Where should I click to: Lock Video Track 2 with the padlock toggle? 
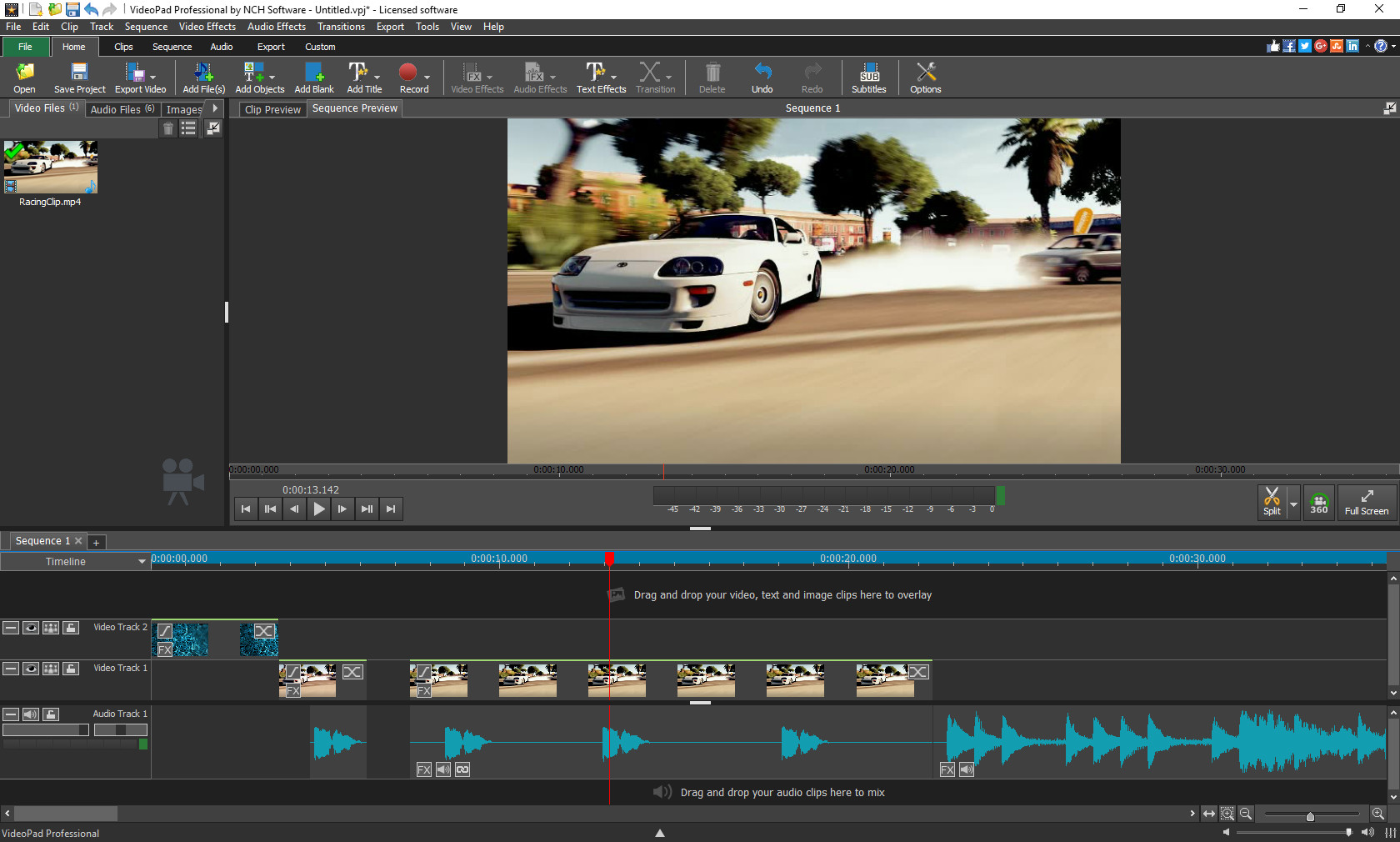pos(71,628)
